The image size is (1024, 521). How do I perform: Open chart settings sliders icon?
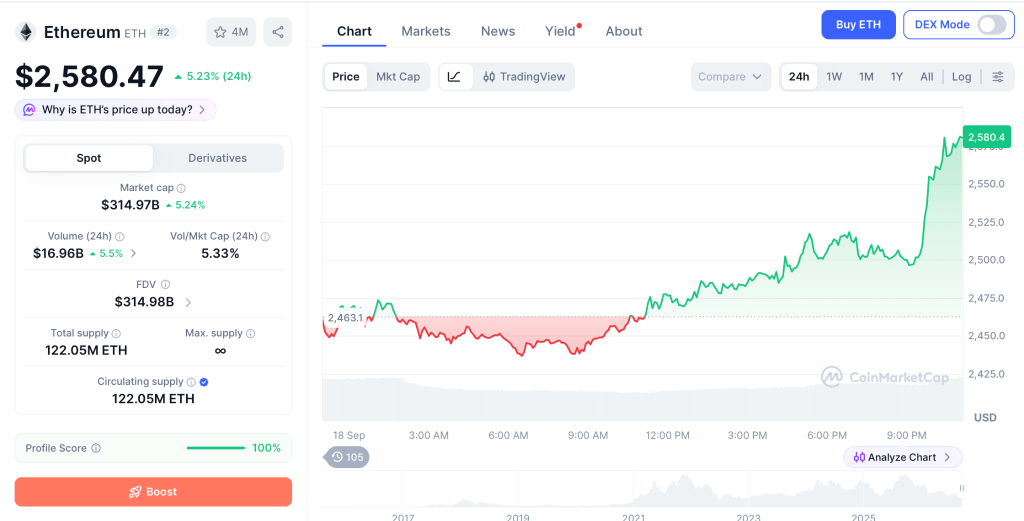pyautogui.click(x=998, y=77)
